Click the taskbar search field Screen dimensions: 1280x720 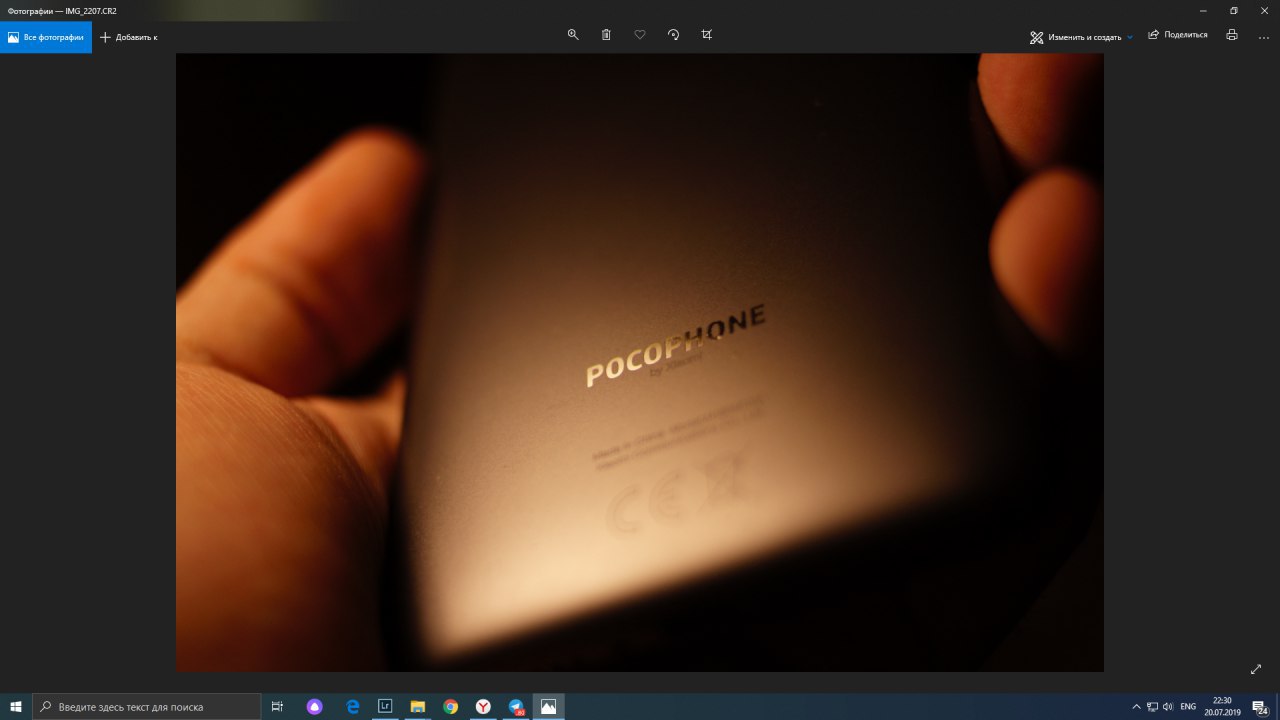pos(147,706)
